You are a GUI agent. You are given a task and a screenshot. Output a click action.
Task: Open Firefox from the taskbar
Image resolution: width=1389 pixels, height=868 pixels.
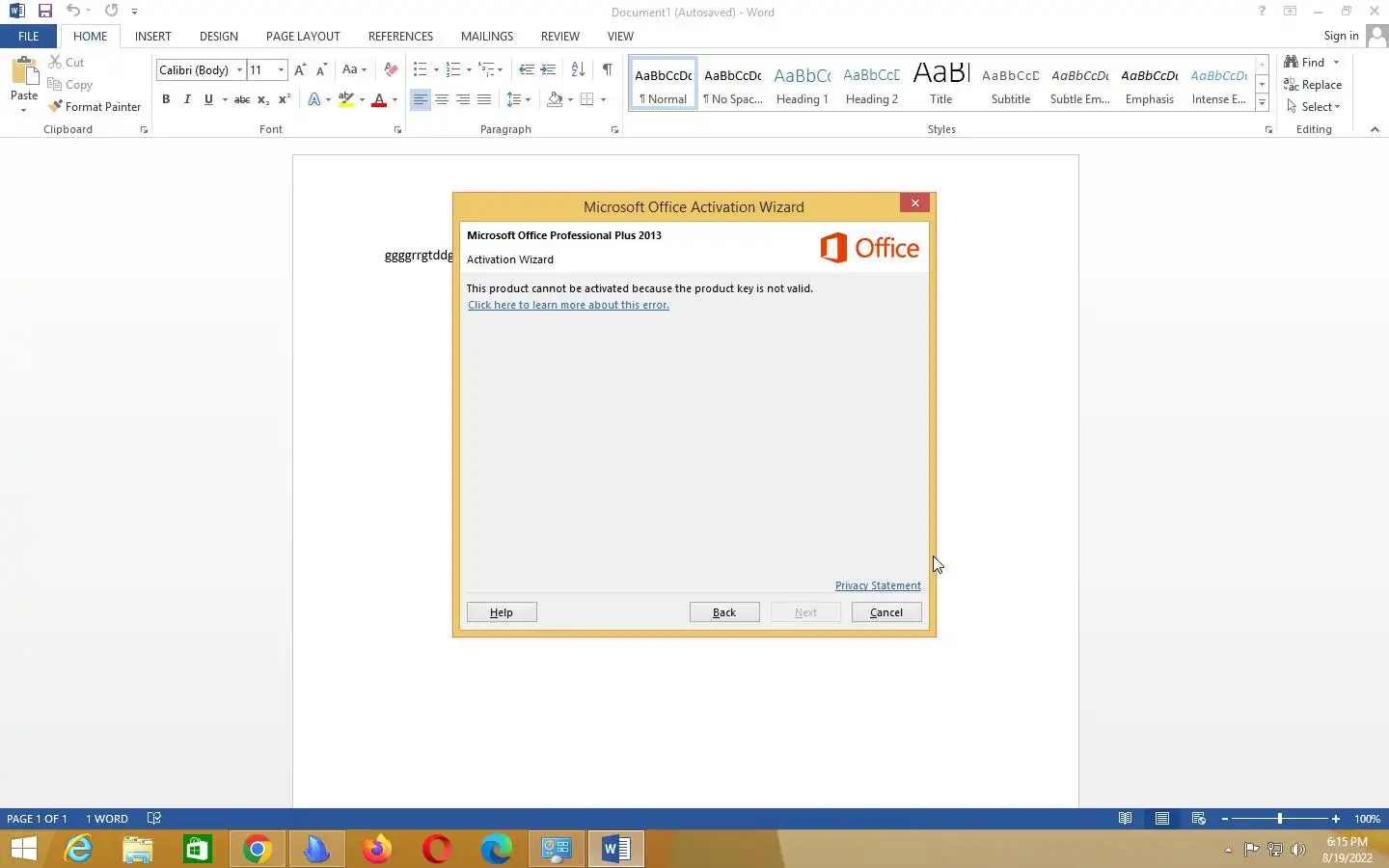point(376,849)
